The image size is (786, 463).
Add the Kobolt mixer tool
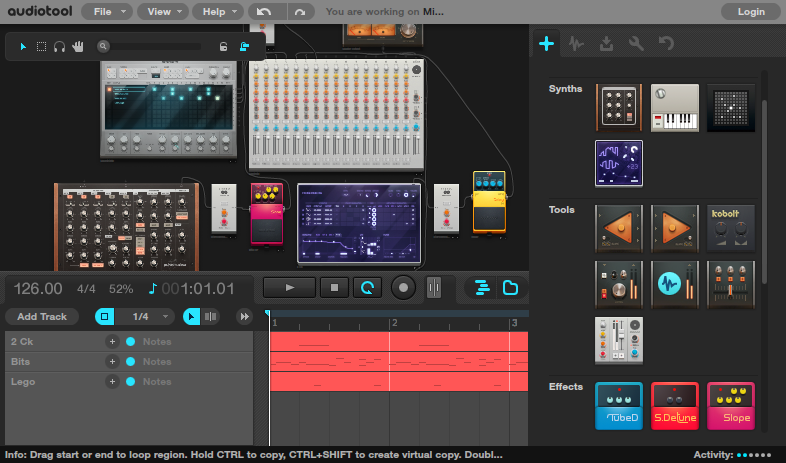(731, 228)
